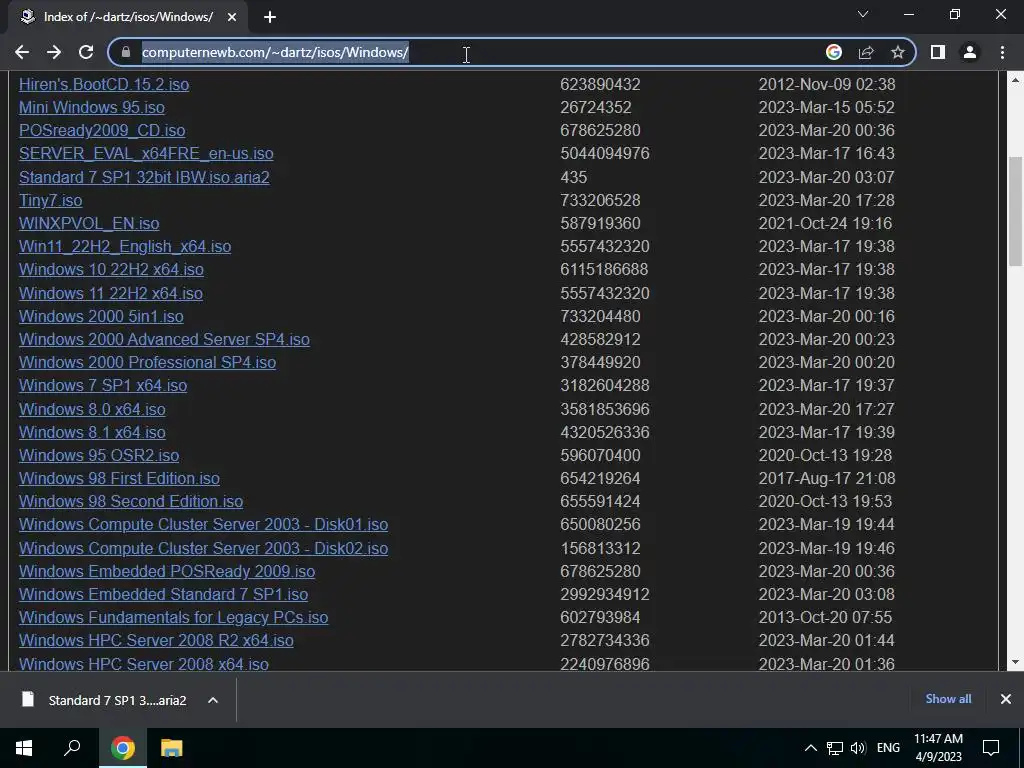
Task: Download SERVER_EVAL_x64FRE_en-us.iso
Action: 146,153
